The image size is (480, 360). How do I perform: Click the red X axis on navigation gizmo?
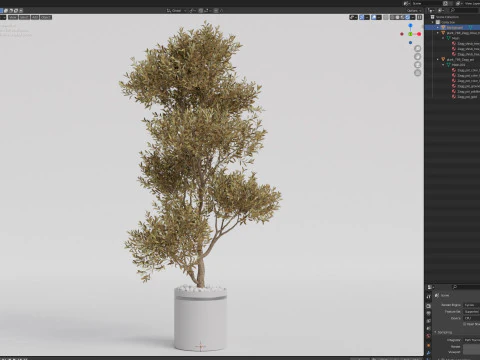419,34
